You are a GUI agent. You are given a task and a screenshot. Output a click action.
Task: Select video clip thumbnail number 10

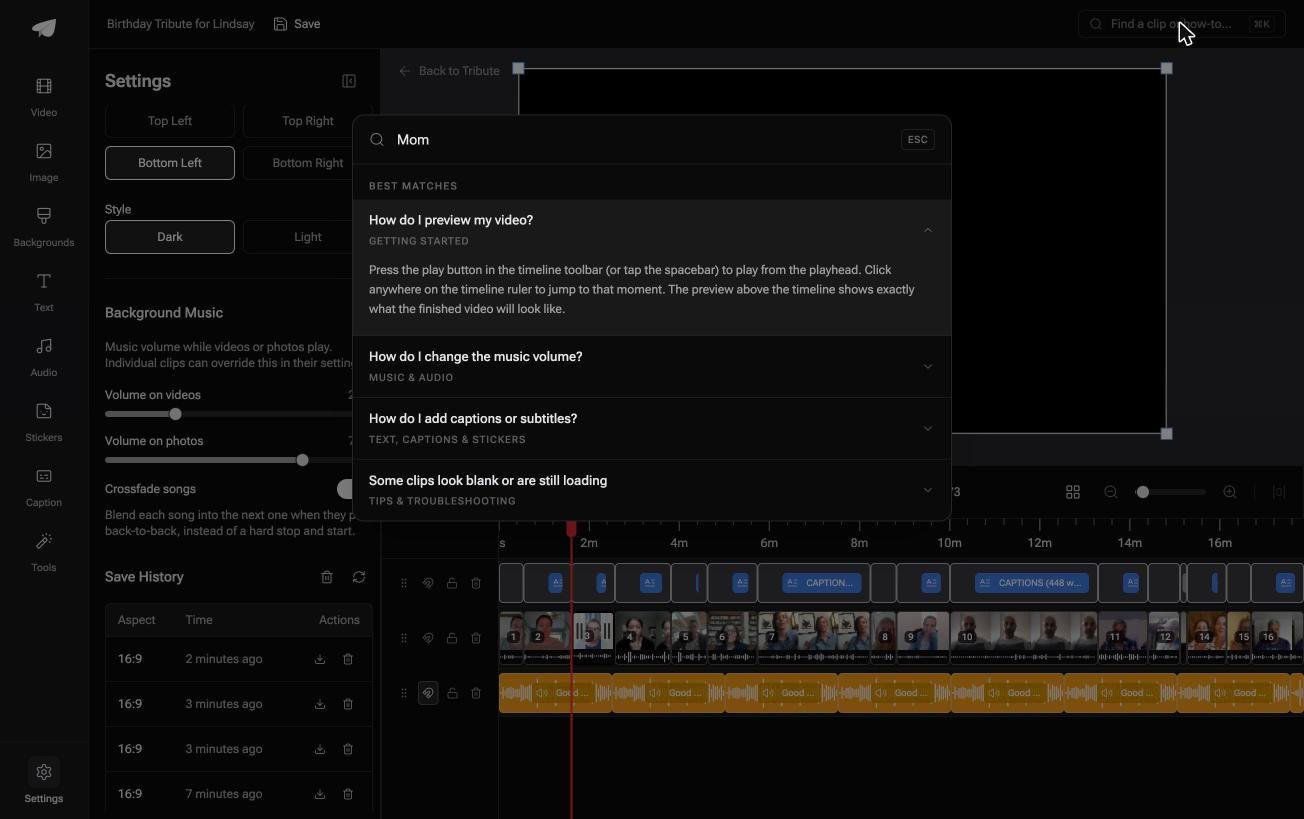1023,638
